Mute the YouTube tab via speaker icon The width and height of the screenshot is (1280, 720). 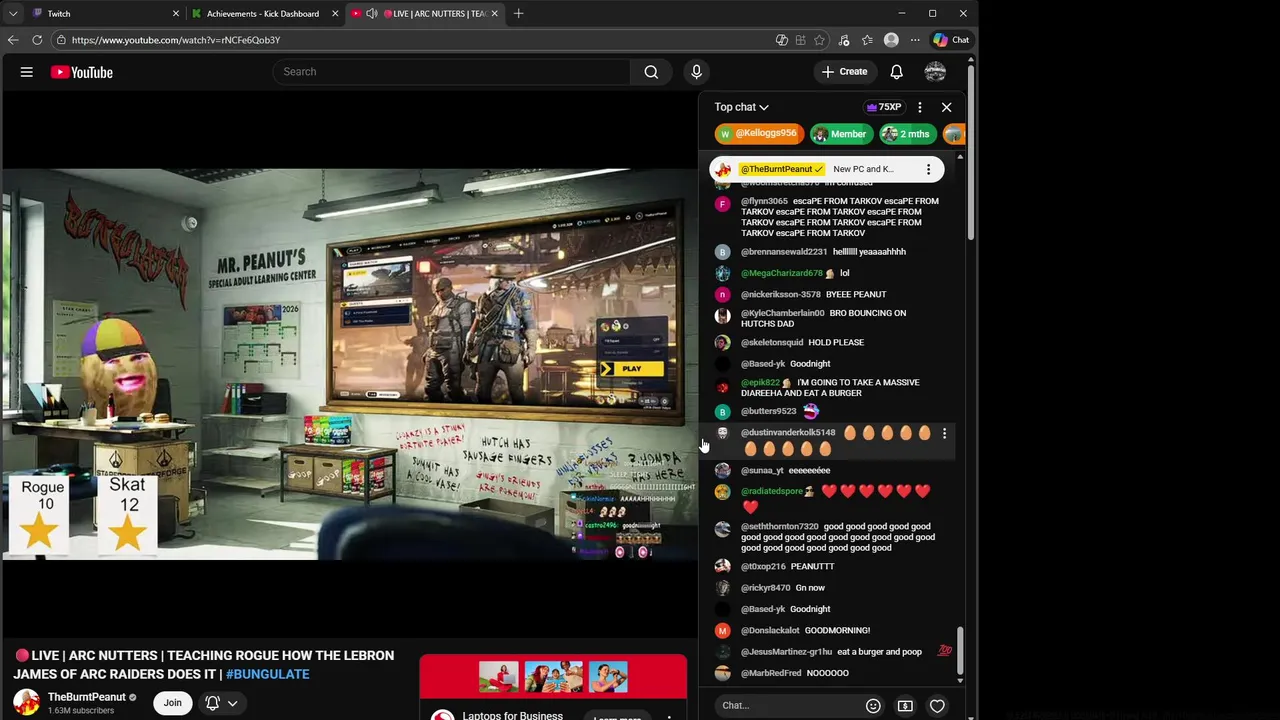tap(372, 14)
